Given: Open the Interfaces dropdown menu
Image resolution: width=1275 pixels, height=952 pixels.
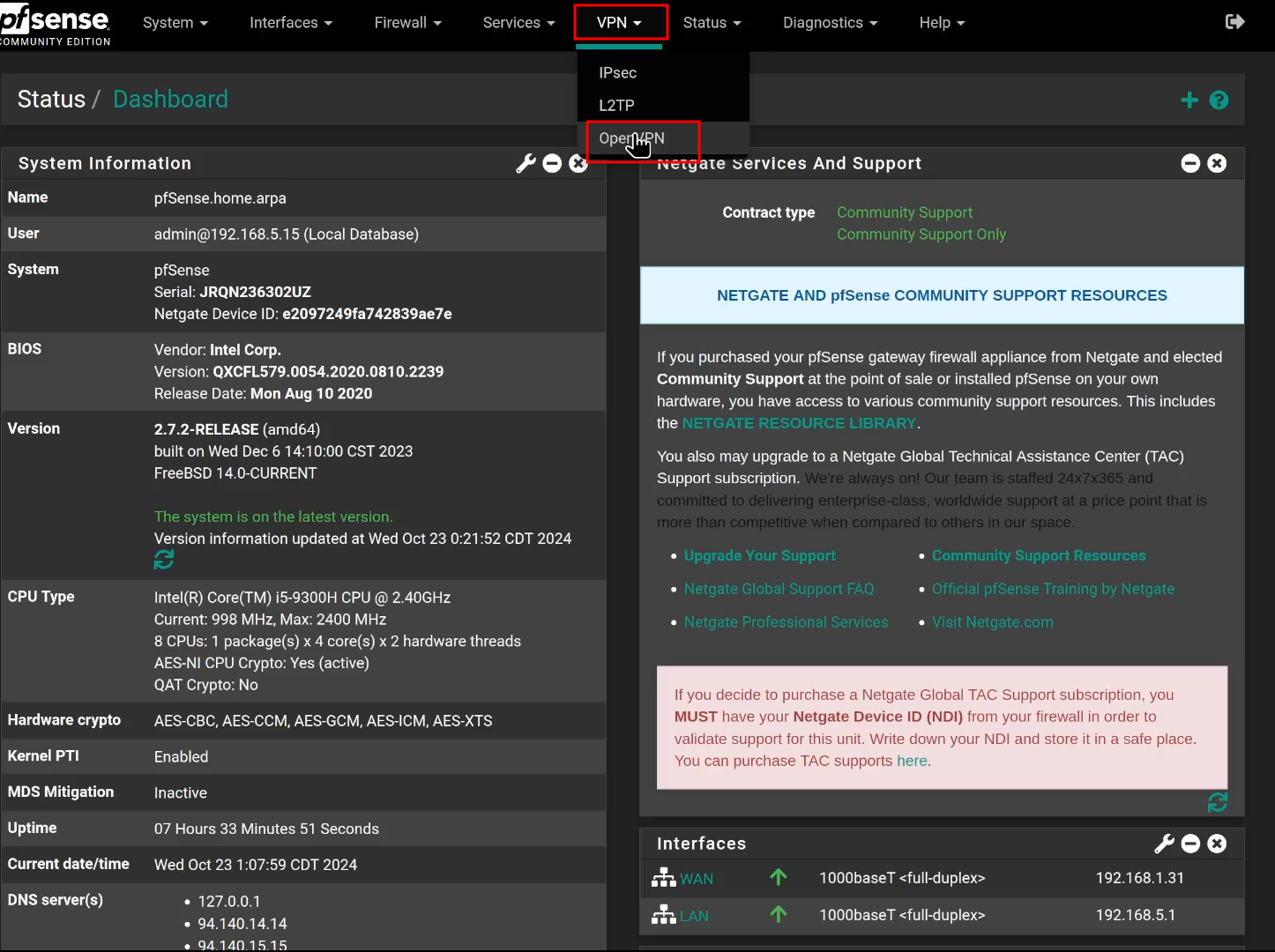Looking at the screenshot, I should click(x=291, y=23).
